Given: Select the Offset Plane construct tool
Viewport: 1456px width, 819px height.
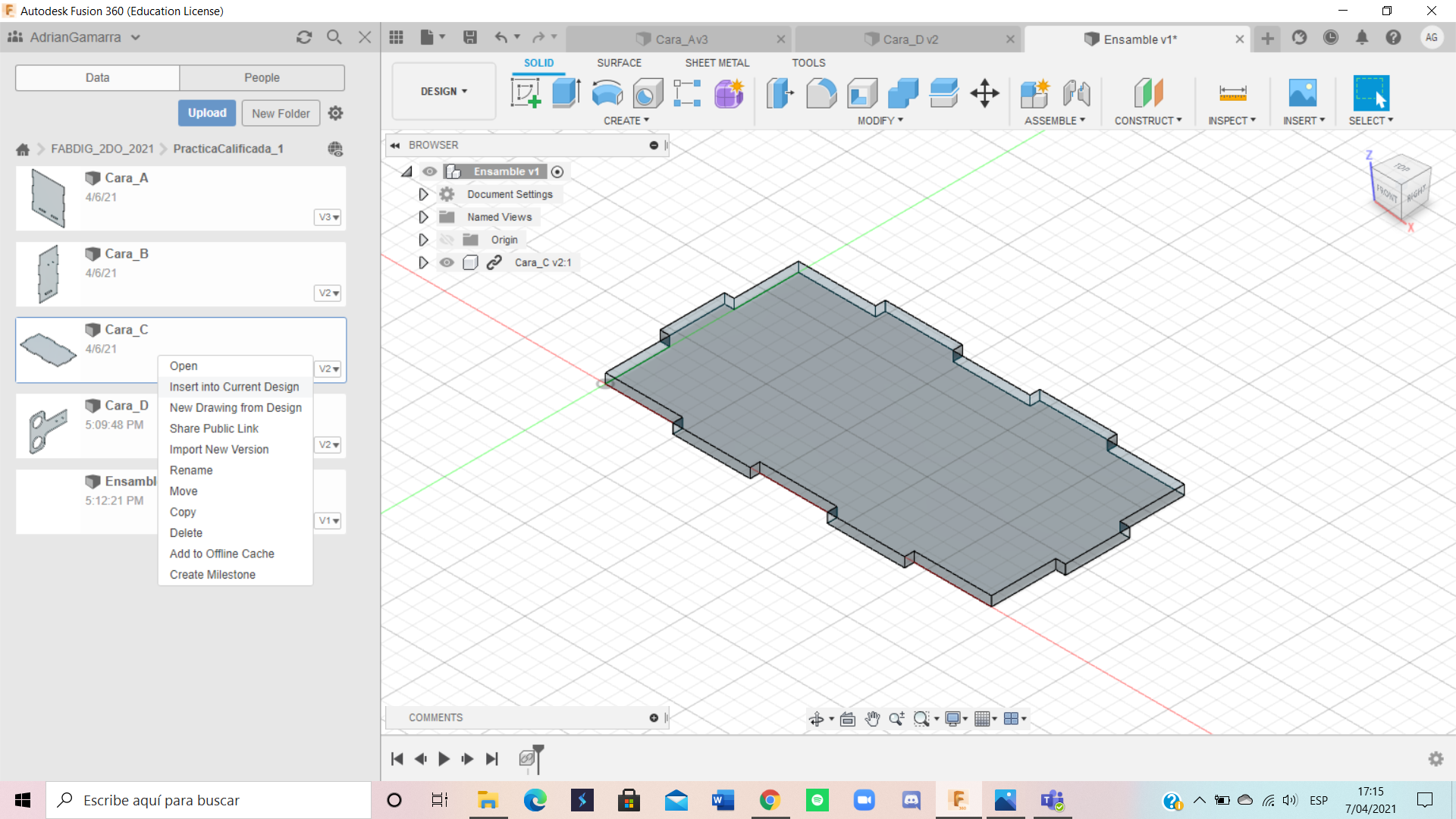Looking at the screenshot, I should pyautogui.click(x=1148, y=93).
